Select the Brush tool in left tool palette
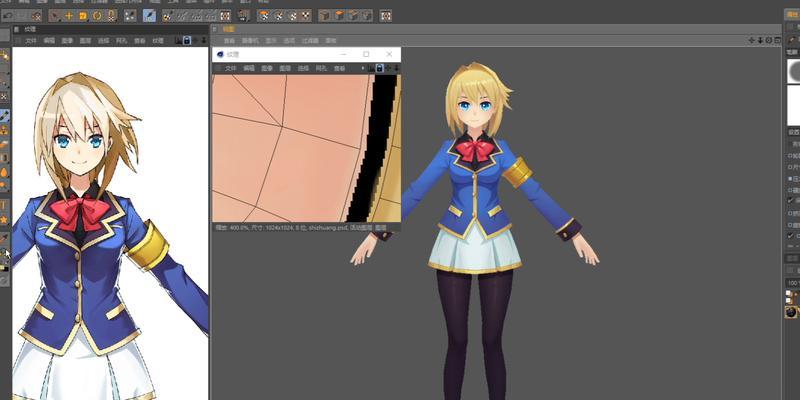 click(x=5, y=115)
